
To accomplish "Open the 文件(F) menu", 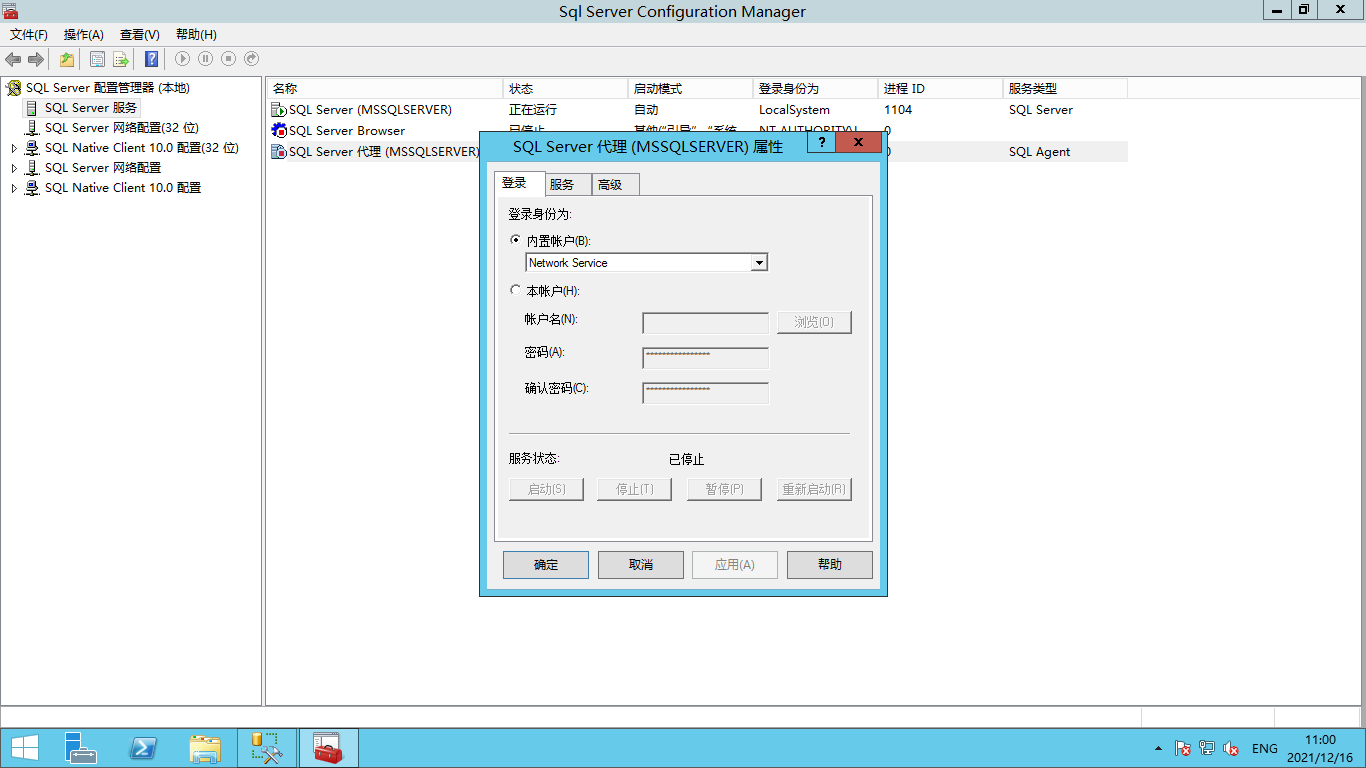I will coord(29,34).
